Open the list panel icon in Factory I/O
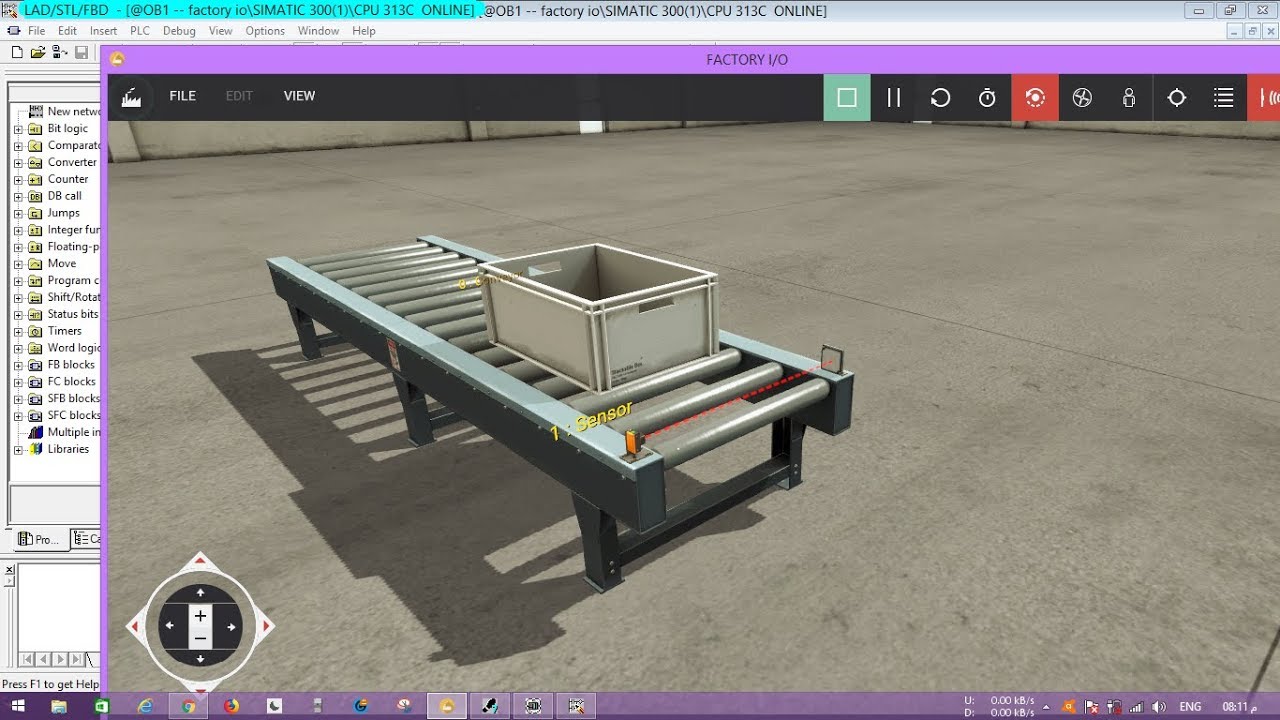The height and width of the screenshot is (720, 1280). (1223, 97)
